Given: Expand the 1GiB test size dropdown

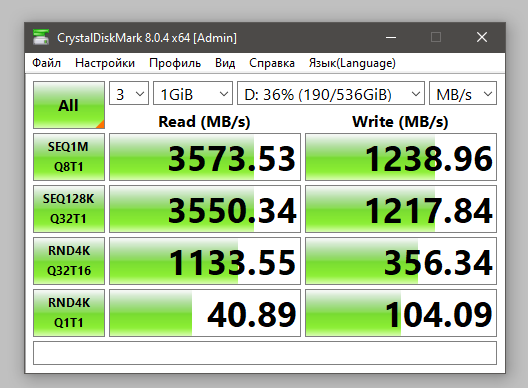Looking at the screenshot, I should (x=193, y=93).
